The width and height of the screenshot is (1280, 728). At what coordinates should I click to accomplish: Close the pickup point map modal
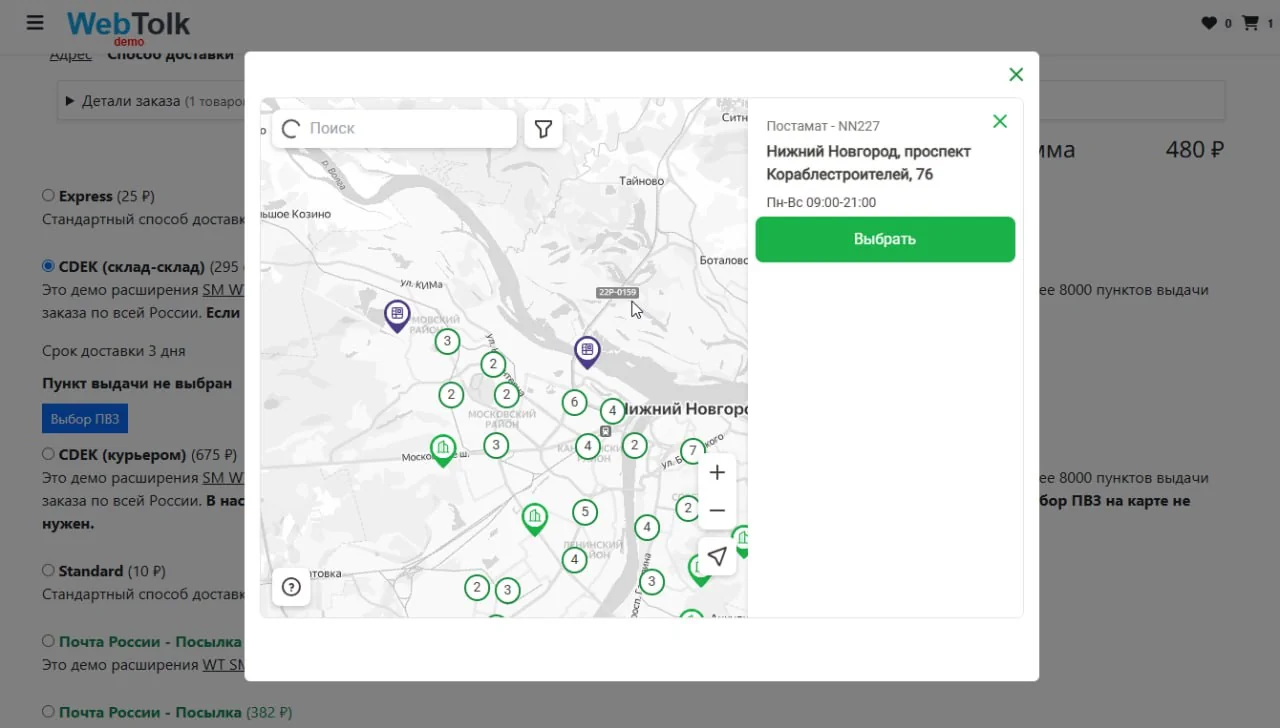coord(1016,74)
